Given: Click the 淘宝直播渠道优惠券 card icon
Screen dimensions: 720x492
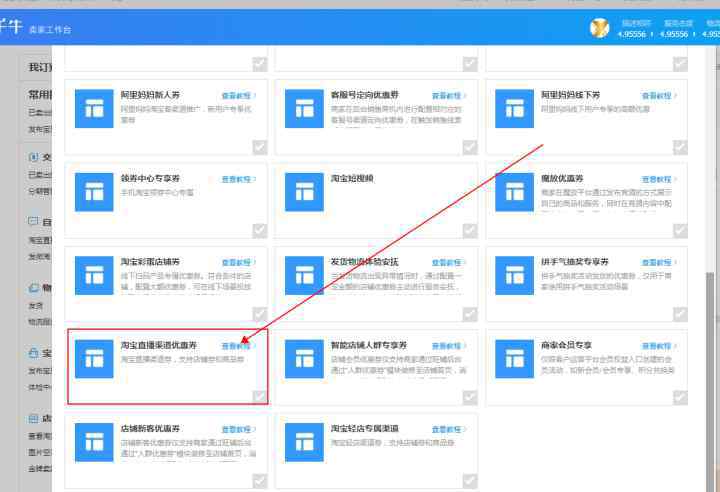Looking at the screenshot, I should coord(94,359).
